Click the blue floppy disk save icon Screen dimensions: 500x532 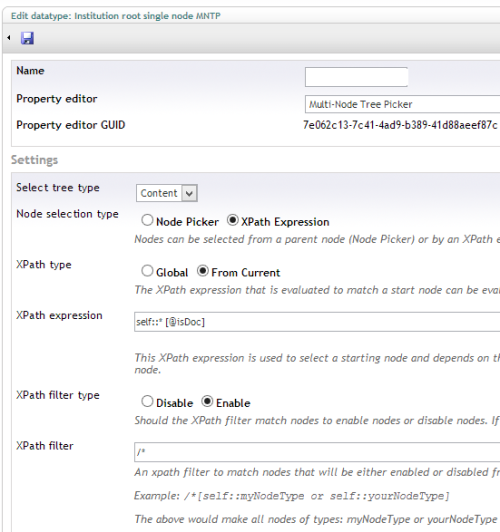(27, 38)
